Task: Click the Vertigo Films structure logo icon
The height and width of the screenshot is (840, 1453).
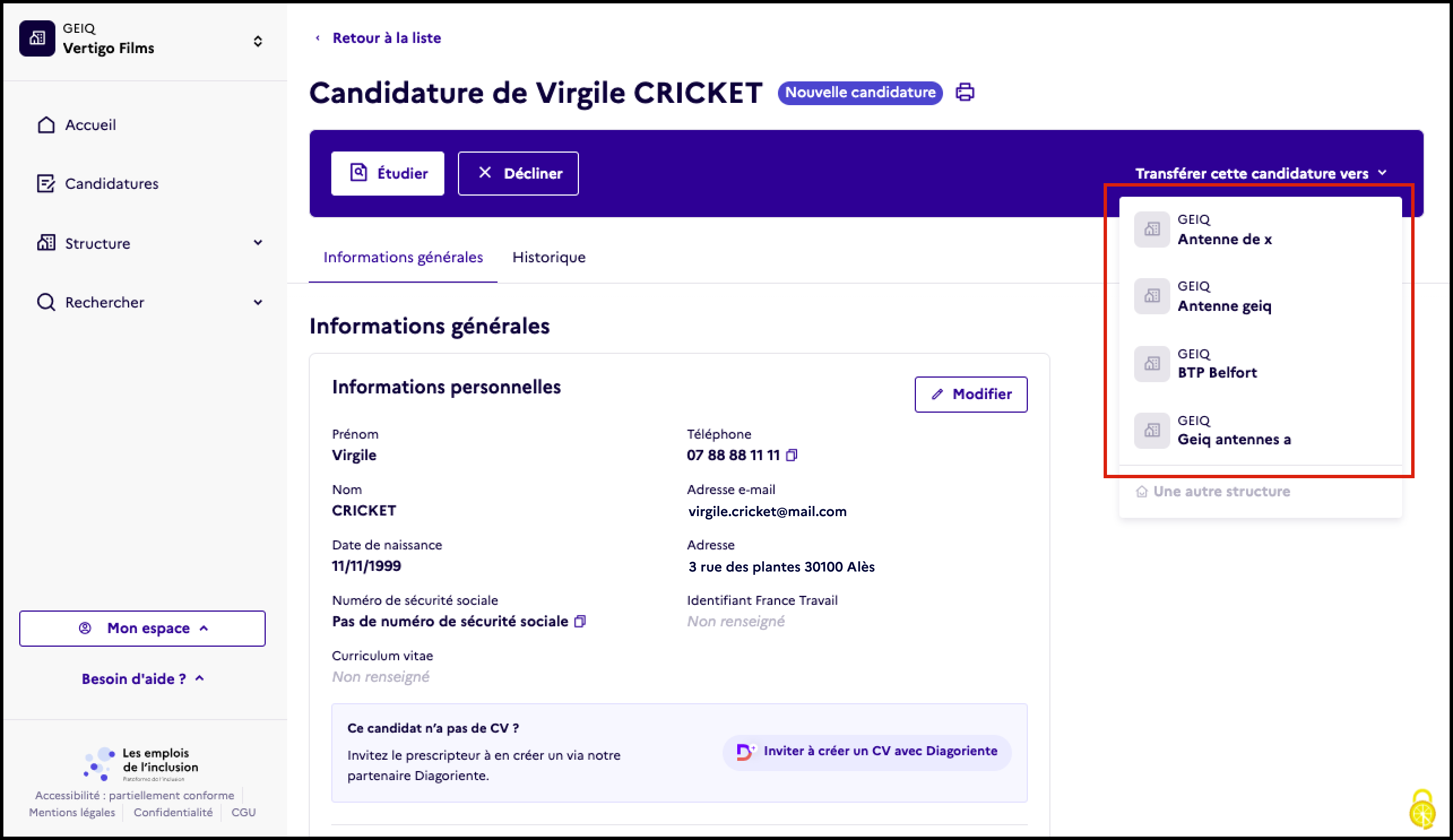Action: 37,38
